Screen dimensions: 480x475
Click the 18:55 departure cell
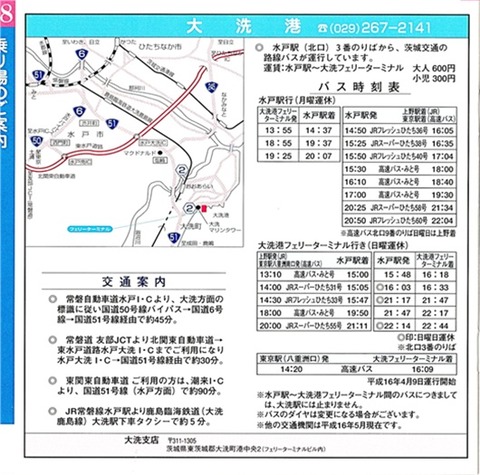[x=278, y=143]
